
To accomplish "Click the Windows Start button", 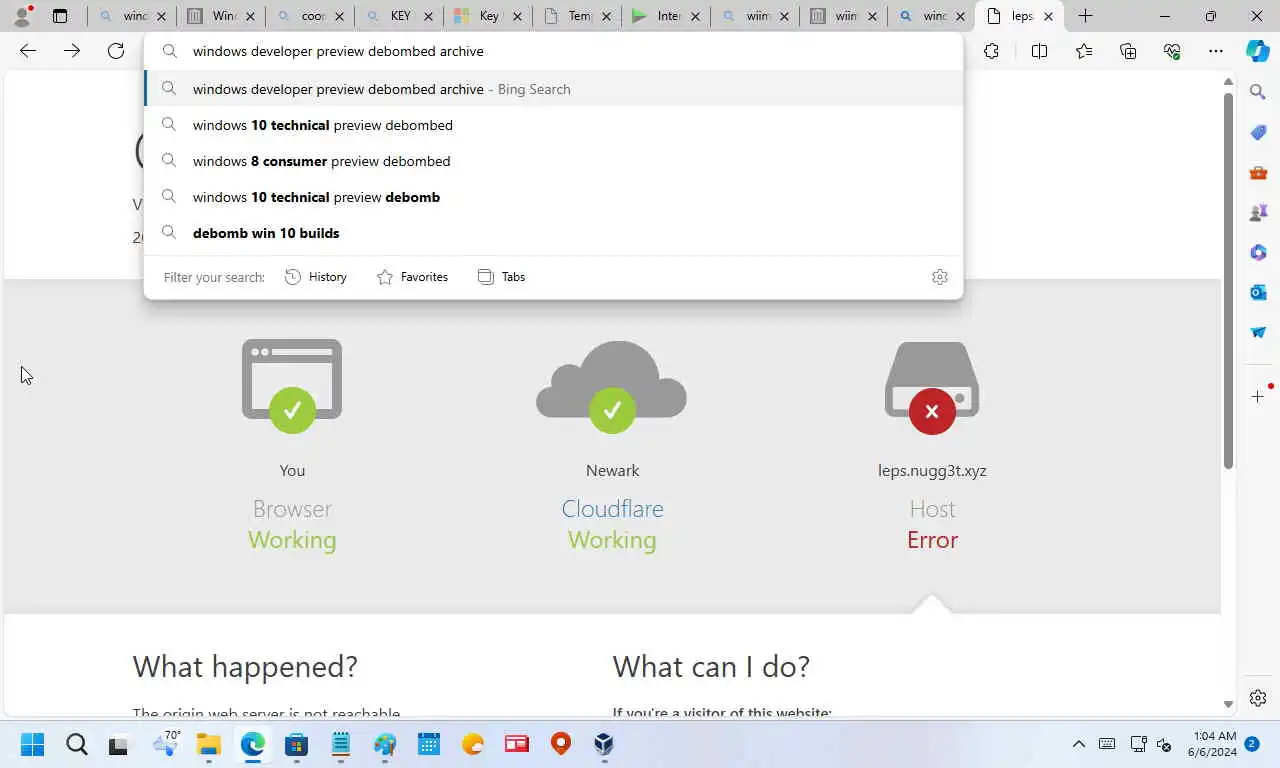I will pos(32,744).
